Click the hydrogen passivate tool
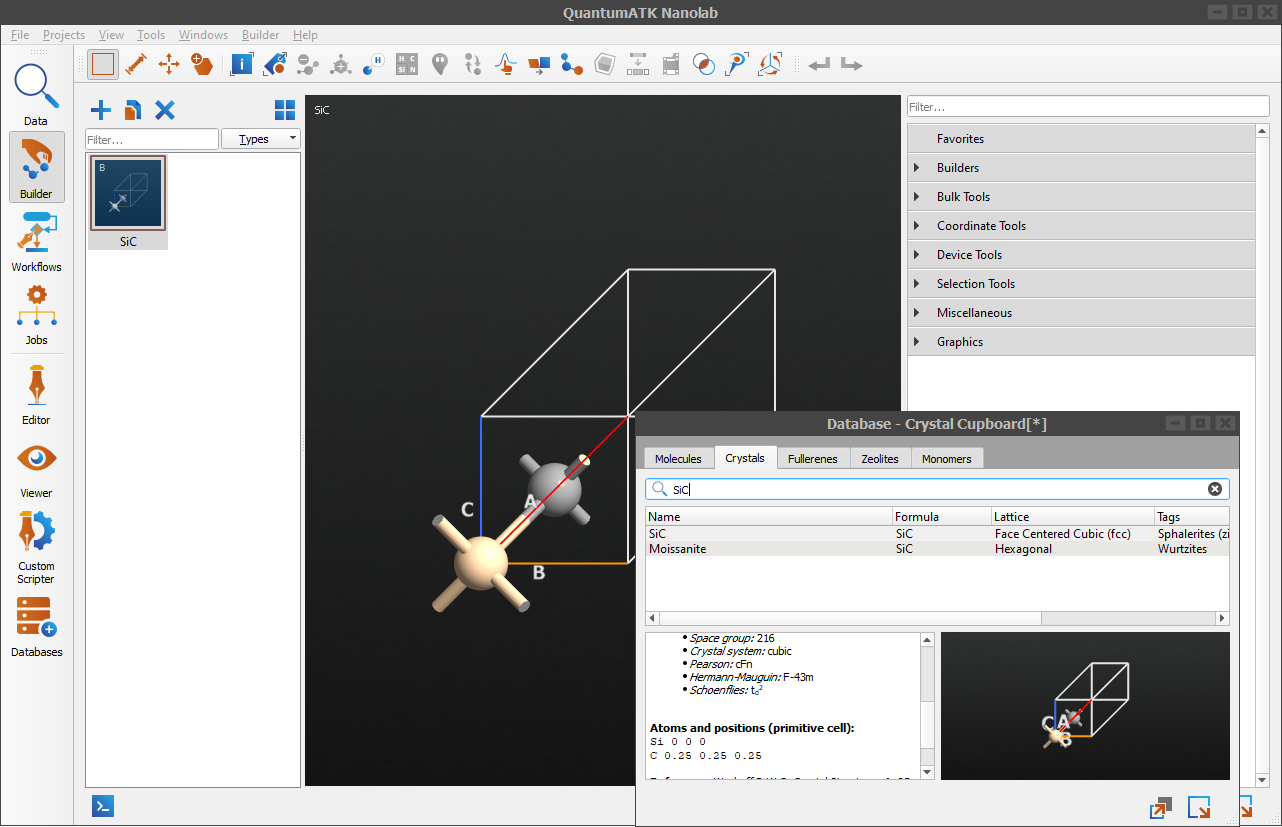 point(374,64)
